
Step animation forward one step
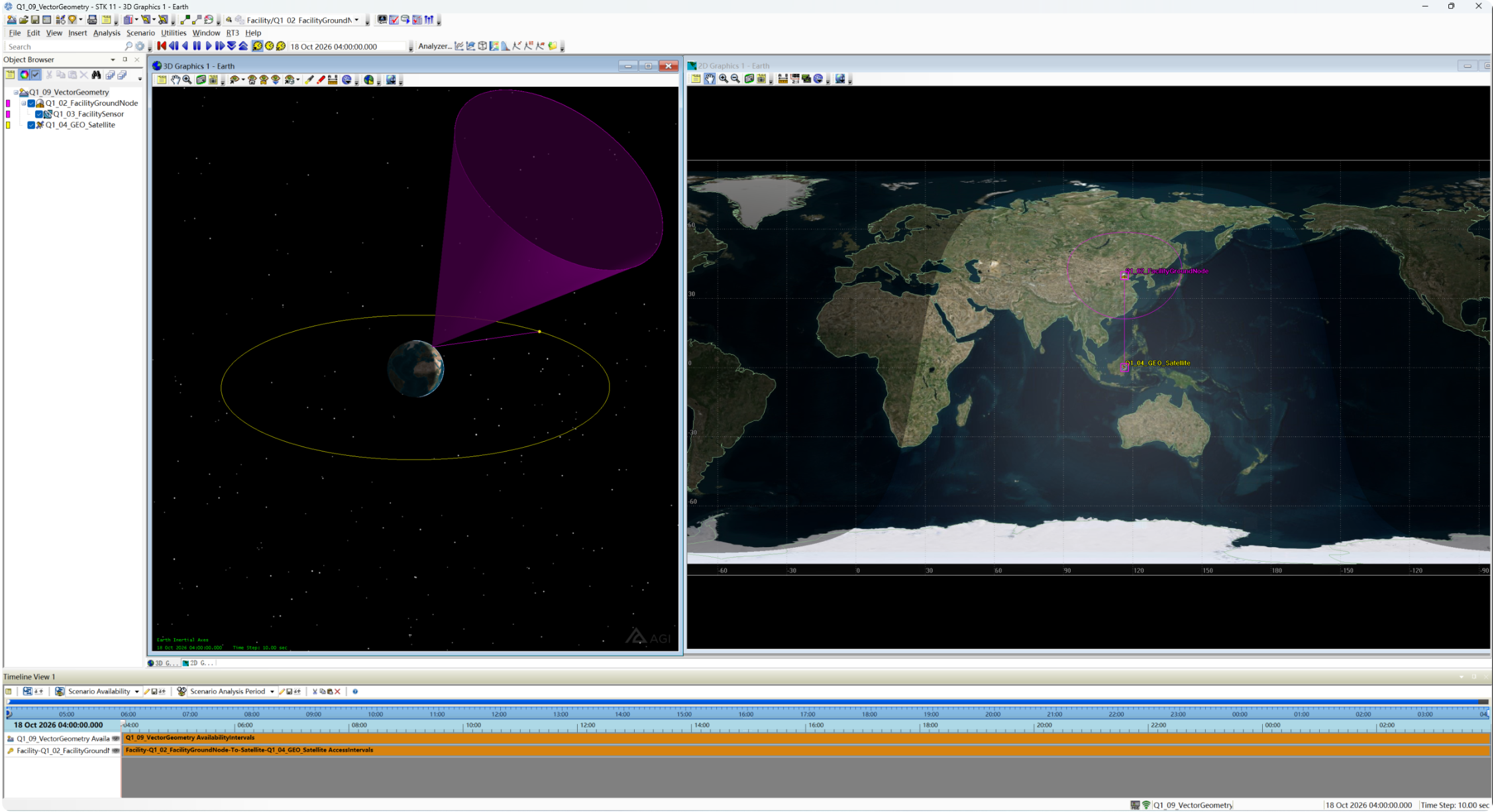pyautogui.click(x=220, y=46)
